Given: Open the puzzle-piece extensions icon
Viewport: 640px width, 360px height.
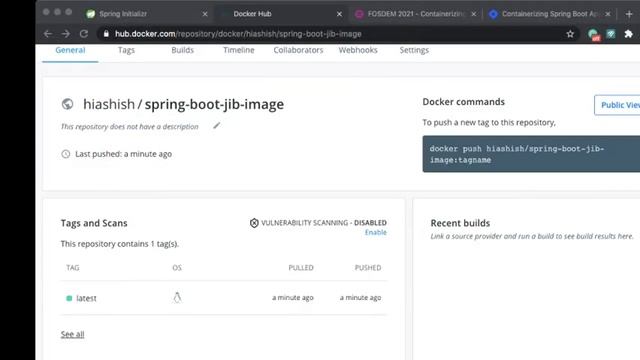Looking at the screenshot, I should [x=629, y=34].
